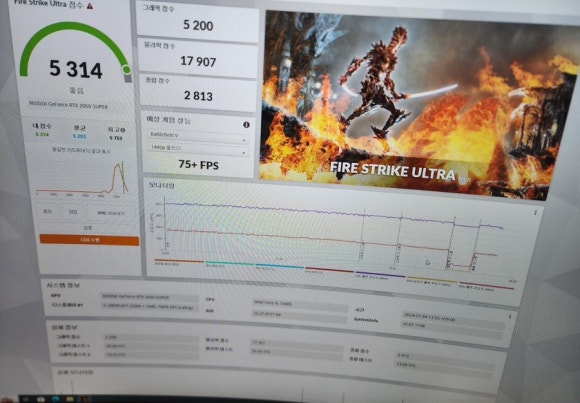Viewport: 580px width, 403px height.
Task: Open the info icon in estimated game performance
Action: [x=246, y=125]
